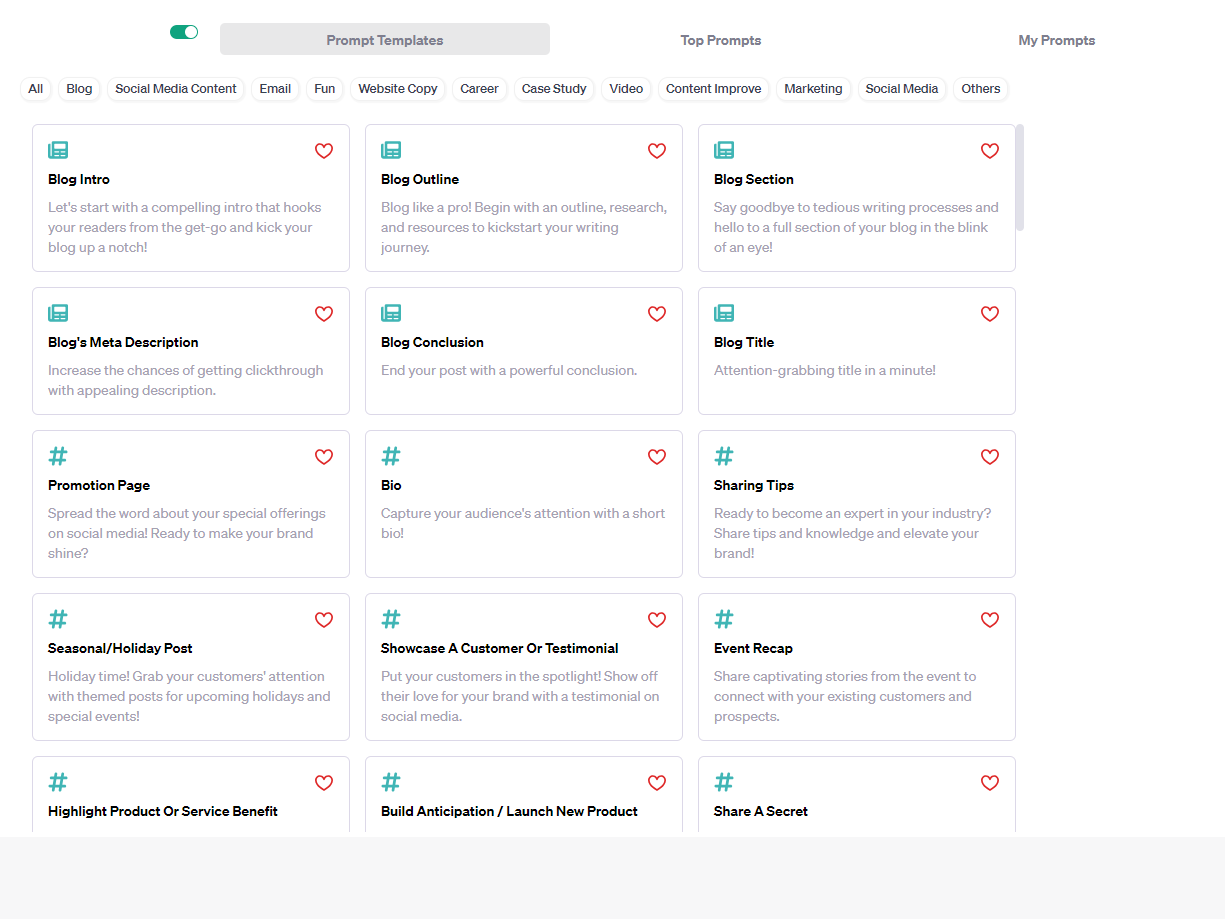Click the hashtag icon on Sharing Tips card
Image resolution: width=1225 pixels, height=919 pixels.
(x=723, y=455)
